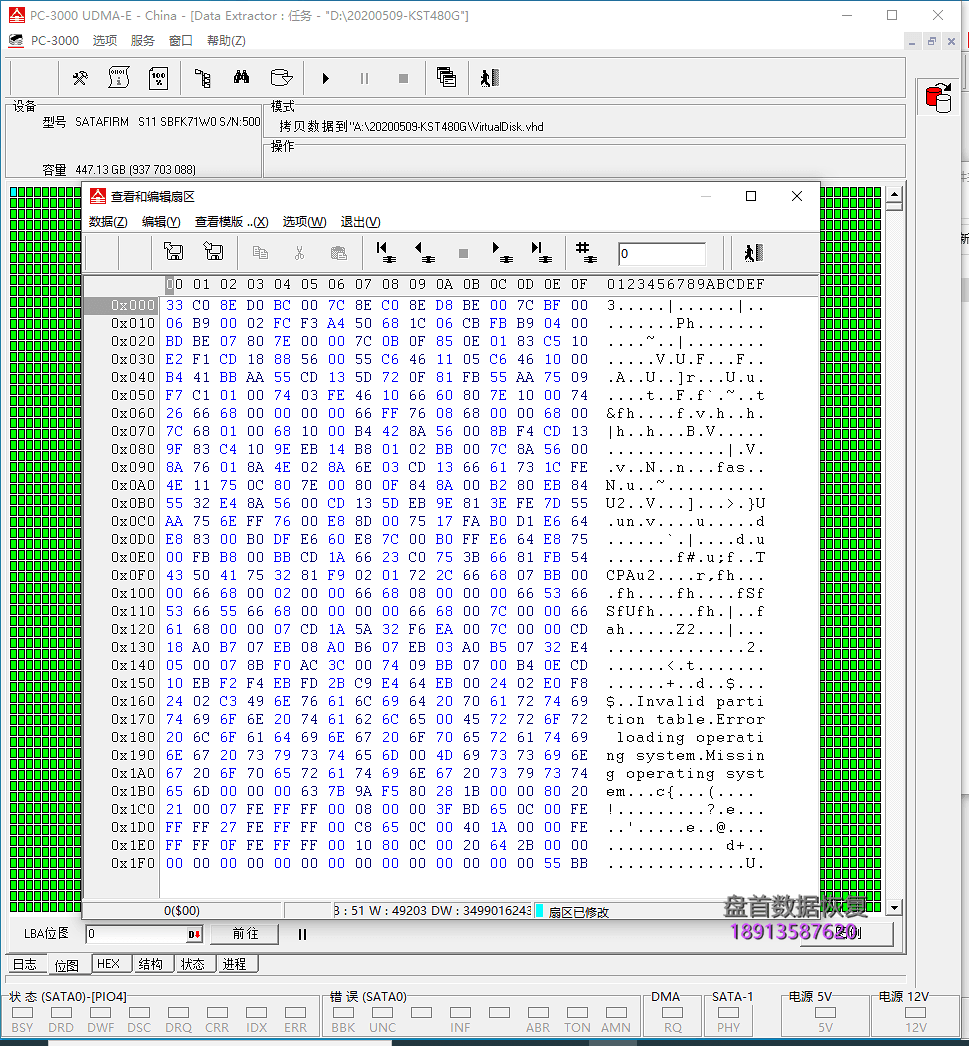Jump to last sector icon
The image size is (969, 1046).
point(541,252)
